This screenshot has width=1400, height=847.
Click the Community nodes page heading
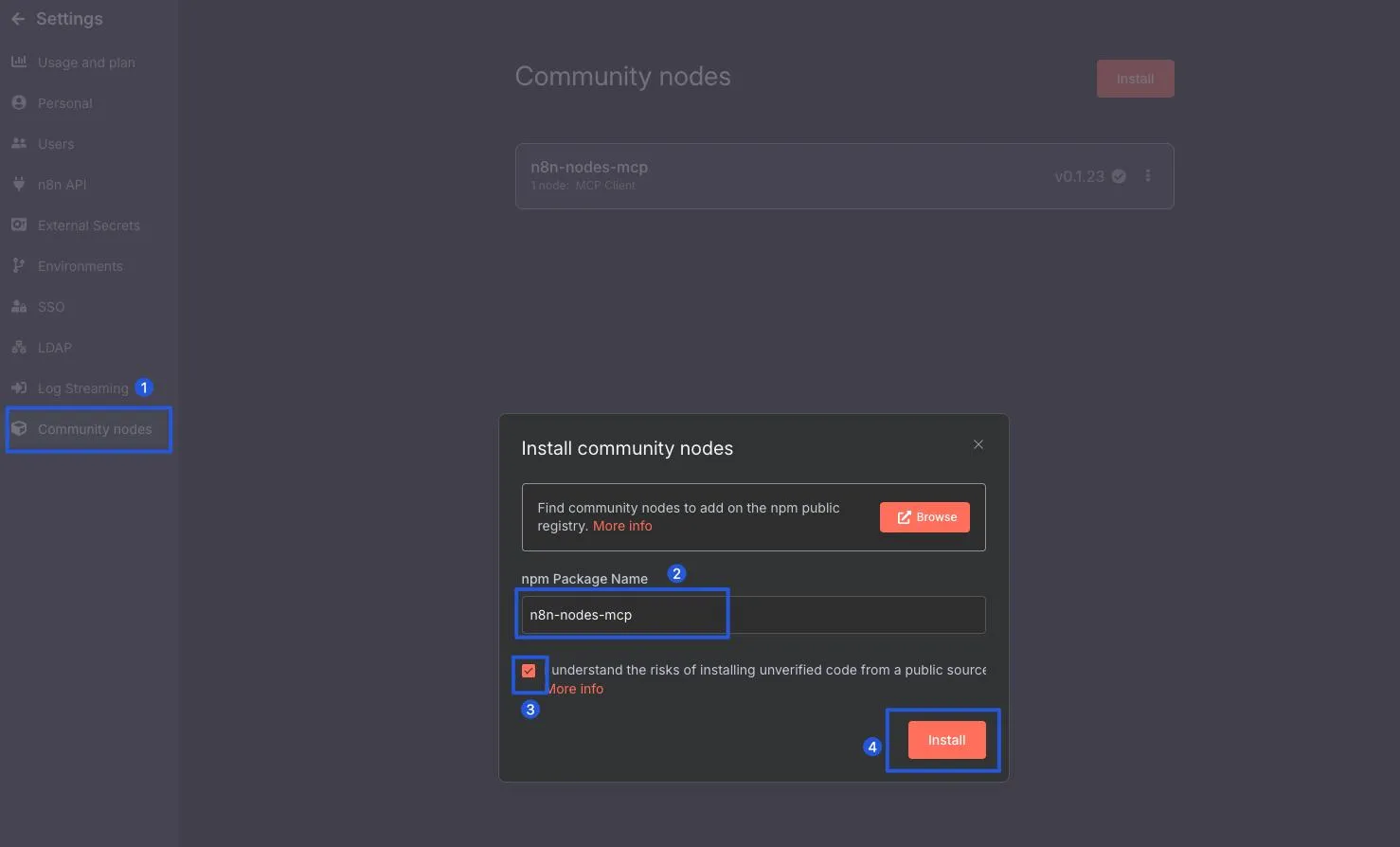622,77
